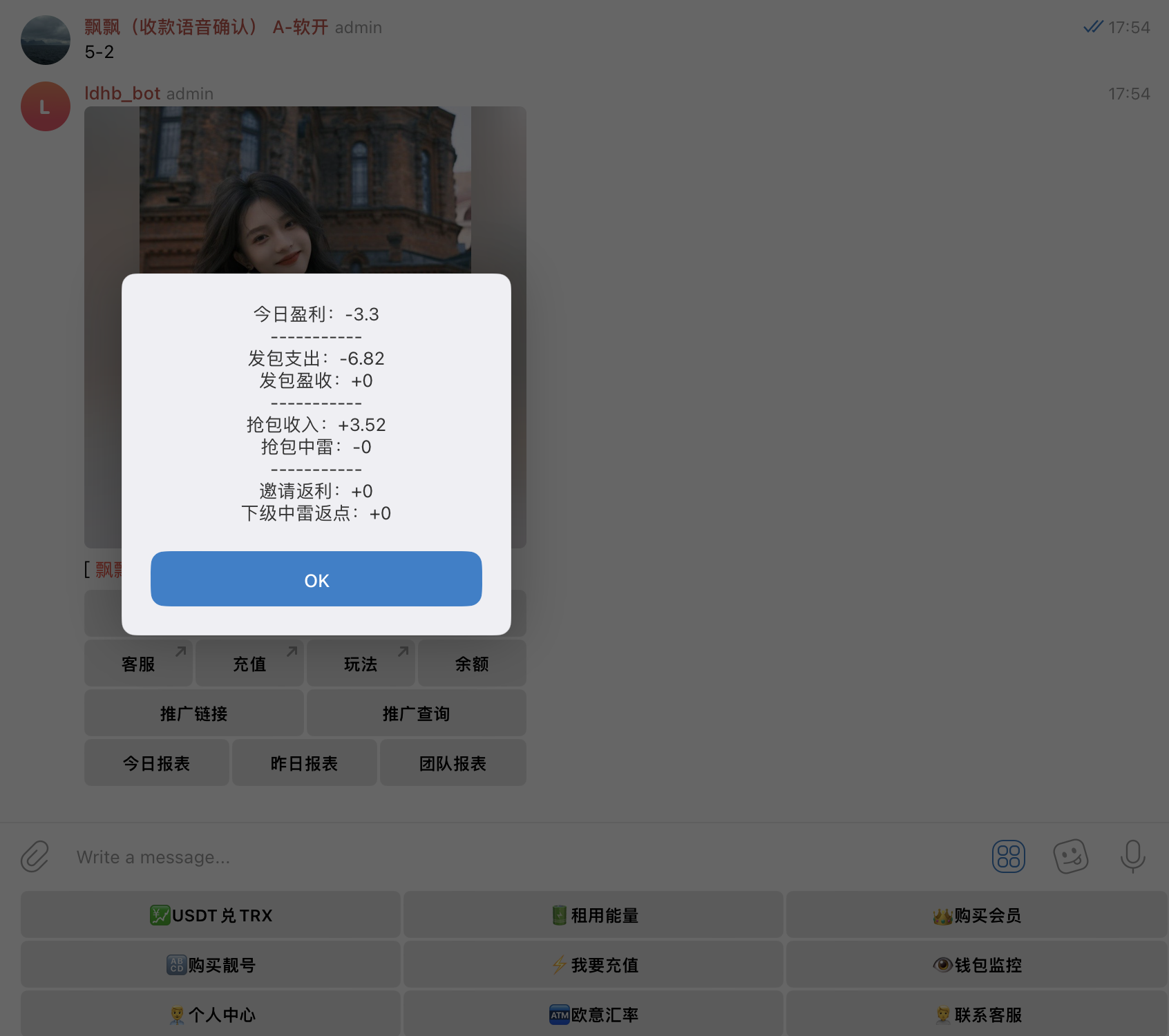Viewport: 1169px width, 1036px height.
Task: Click the microphone voice message icon
Action: click(1132, 856)
